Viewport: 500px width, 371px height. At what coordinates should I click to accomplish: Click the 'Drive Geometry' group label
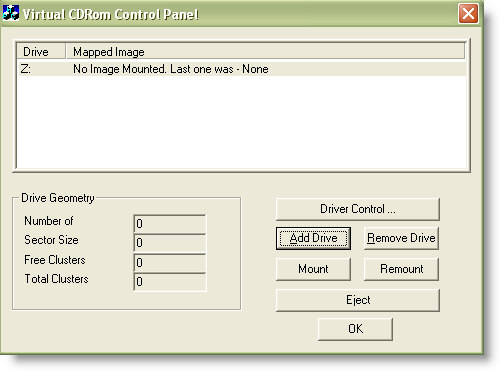pos(58,198)
